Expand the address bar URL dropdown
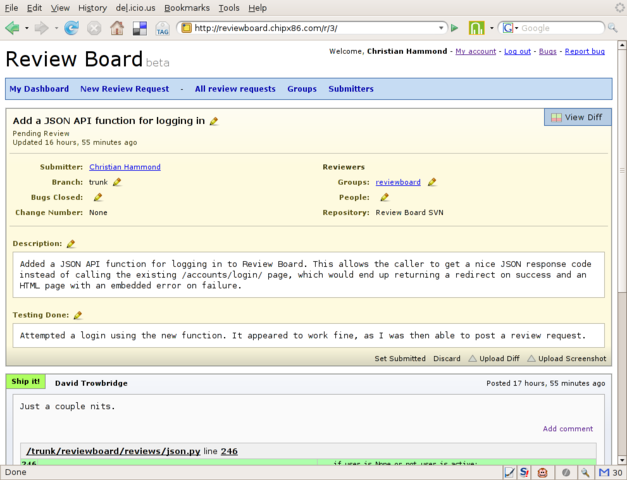This screenshot has height=480, width=627. 441,28
